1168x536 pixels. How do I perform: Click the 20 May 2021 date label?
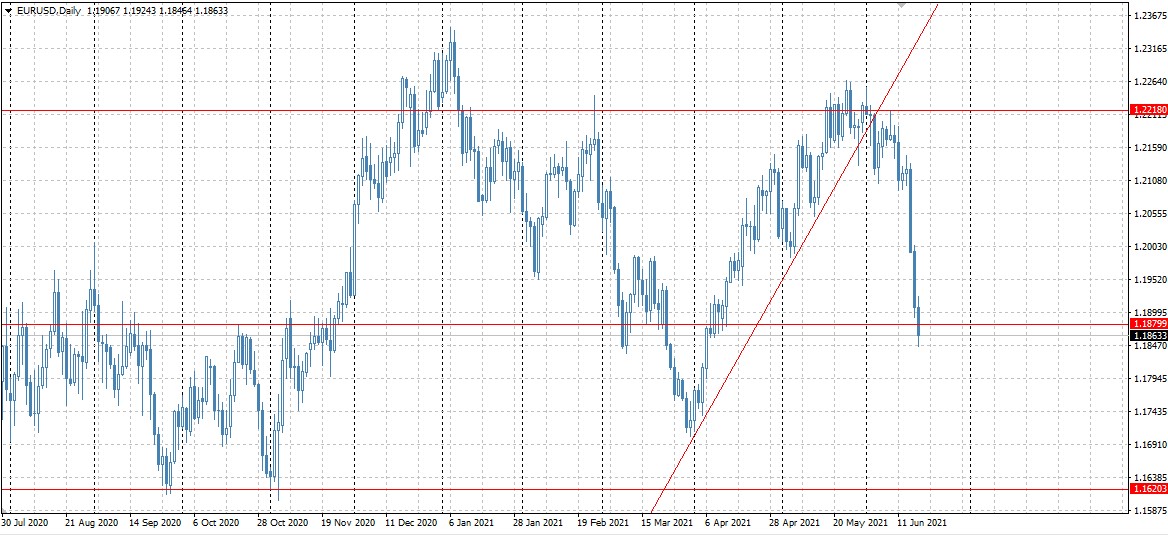coord(861,523)
